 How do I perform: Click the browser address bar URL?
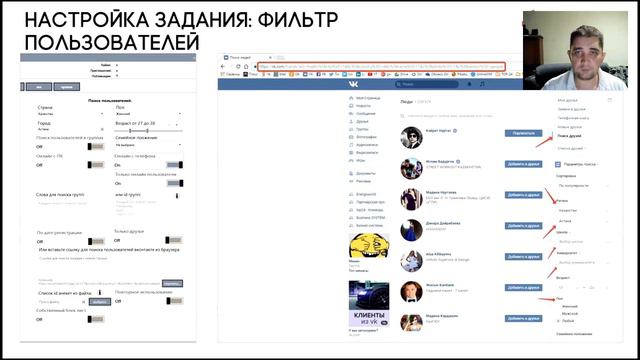[381, 67]
